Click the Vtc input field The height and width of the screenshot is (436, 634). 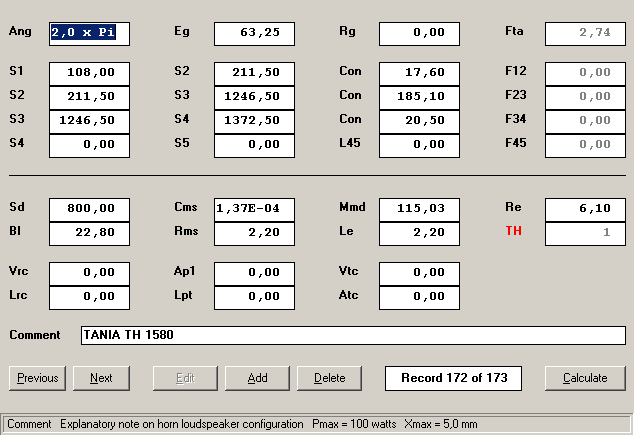pos(419,273)
